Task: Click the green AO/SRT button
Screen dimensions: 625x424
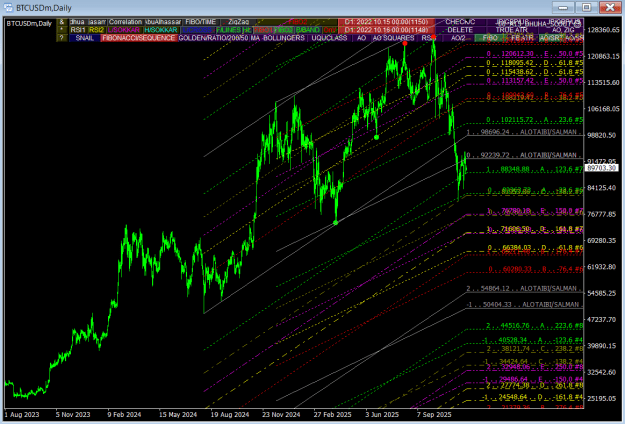Action: [550, 38]
